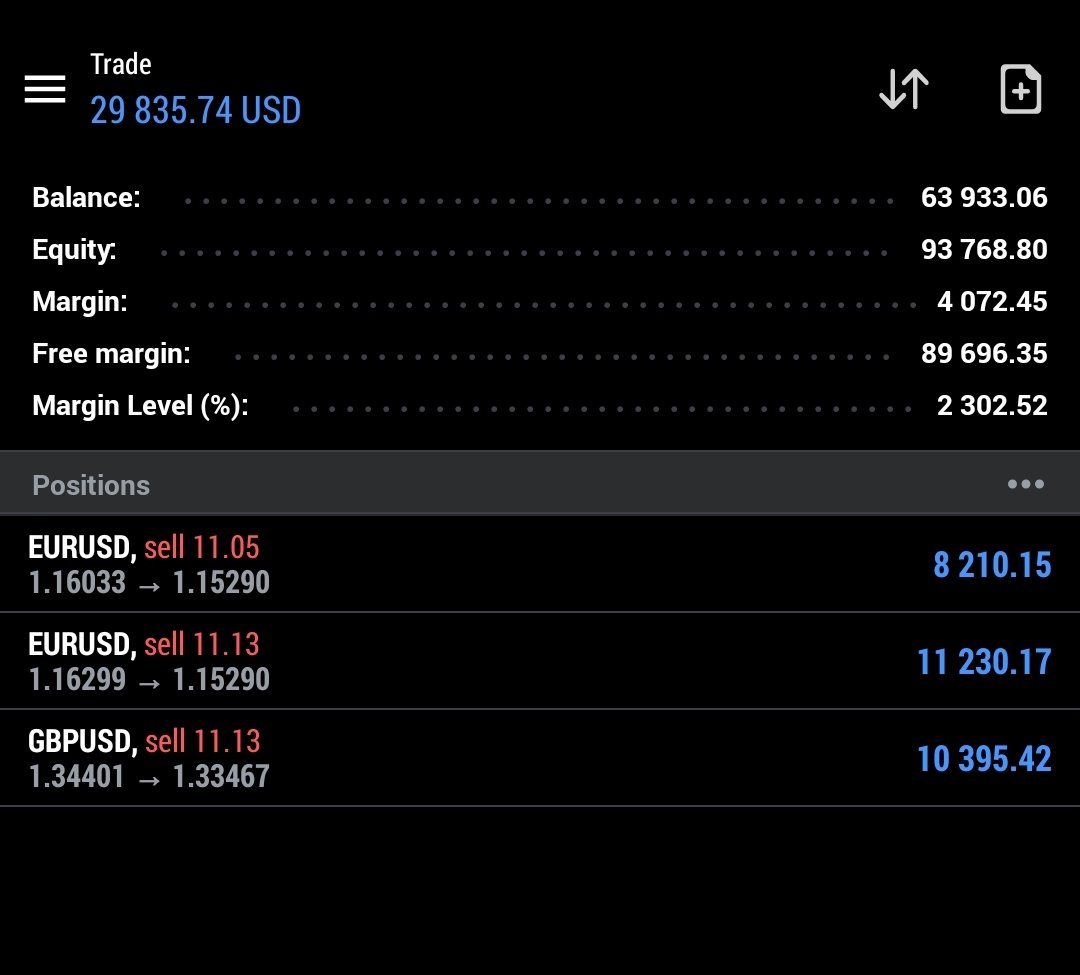1080x975 pixels.
Task: Open the EURUSD sell 11.05 position
Action: click(x=540, y=564)
